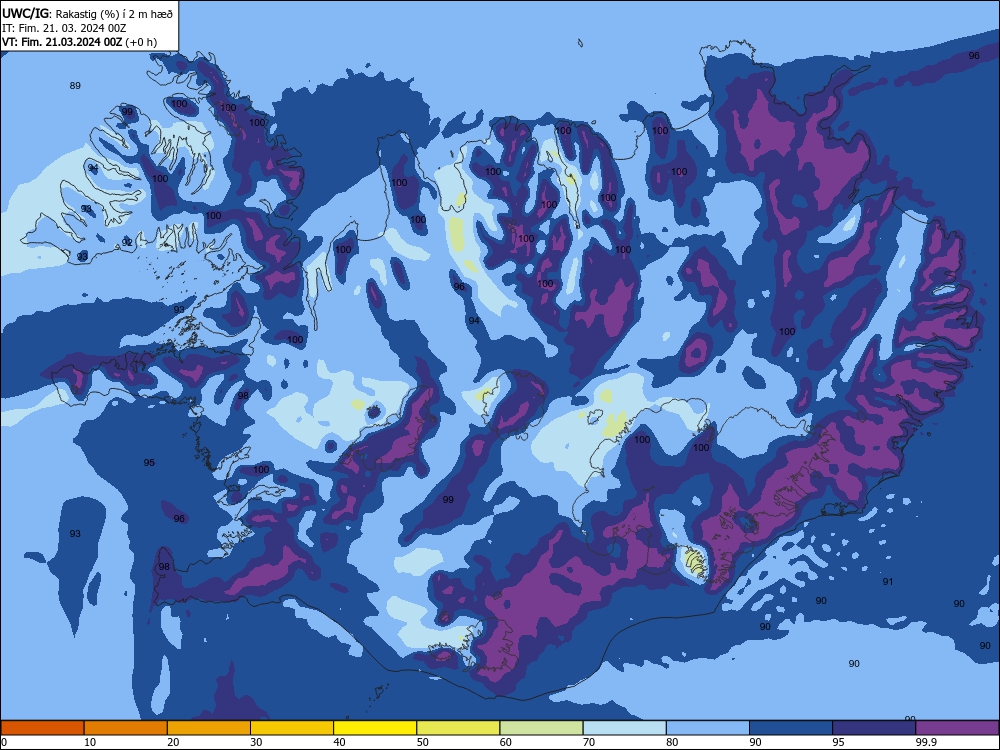The image size is (1000, 750).
Task: Click the 'VT: Fim. 21.03.2024 00Z (+0 h)' line
Action: click(80, 42)
